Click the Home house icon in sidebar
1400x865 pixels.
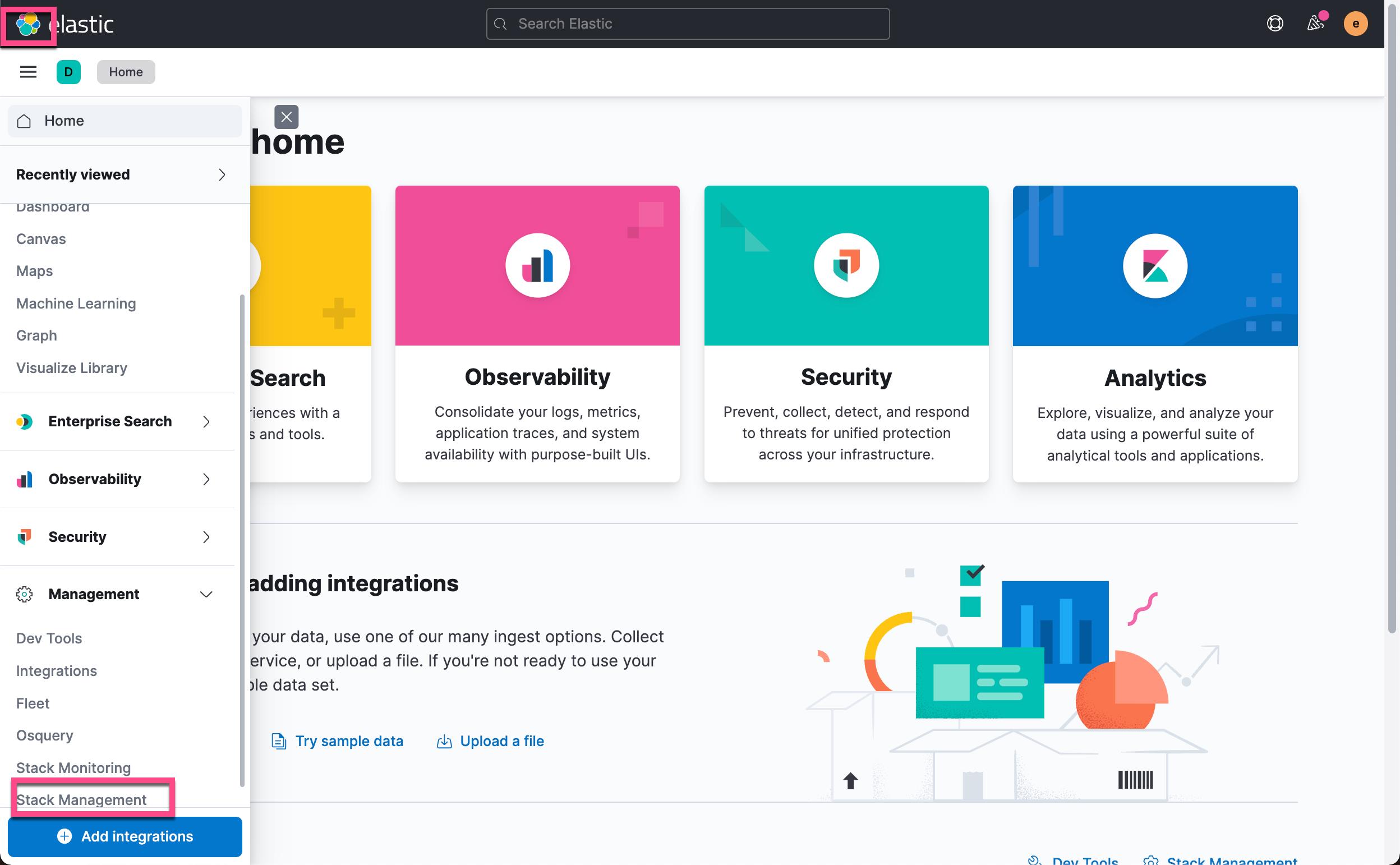click(24, 121)
